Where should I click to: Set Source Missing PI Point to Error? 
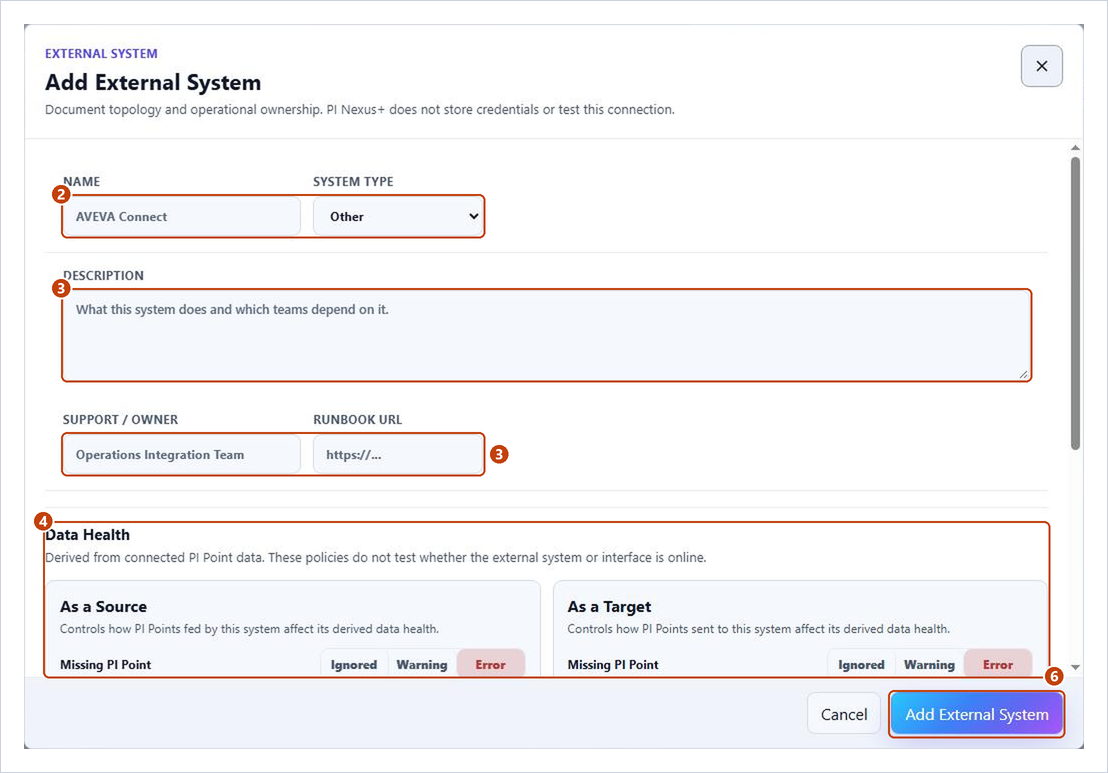490,664
